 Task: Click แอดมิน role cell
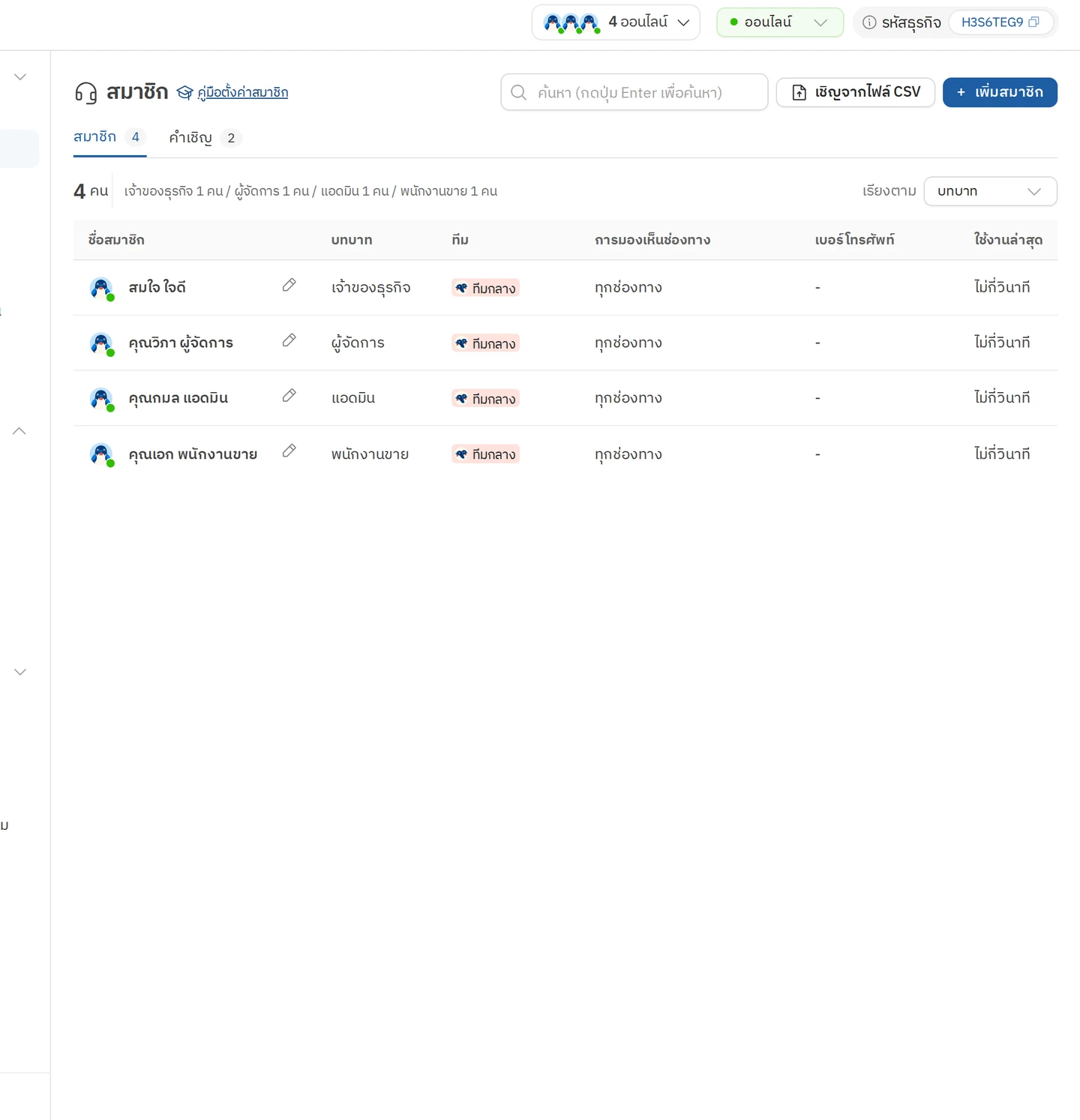353,398
